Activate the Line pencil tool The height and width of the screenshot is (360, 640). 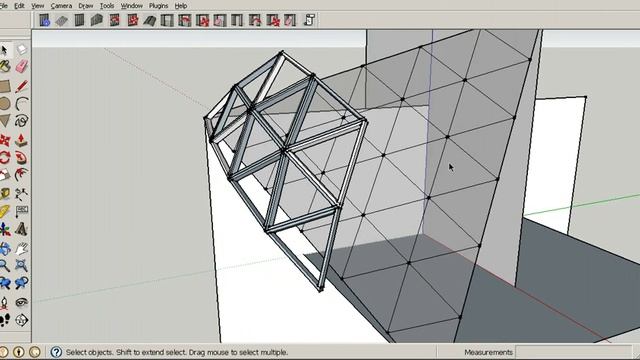point(21,86)
